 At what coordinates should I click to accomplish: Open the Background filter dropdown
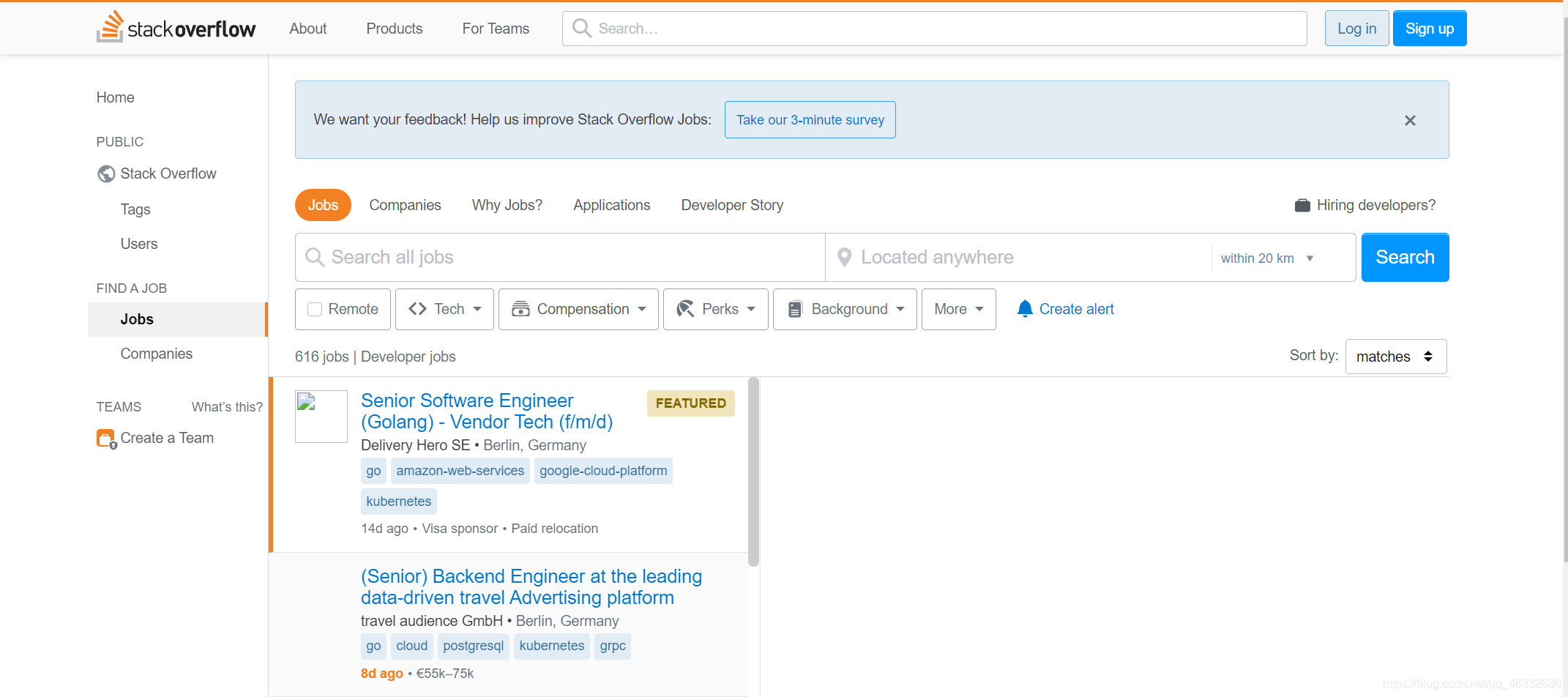click(x=845, y=309)
